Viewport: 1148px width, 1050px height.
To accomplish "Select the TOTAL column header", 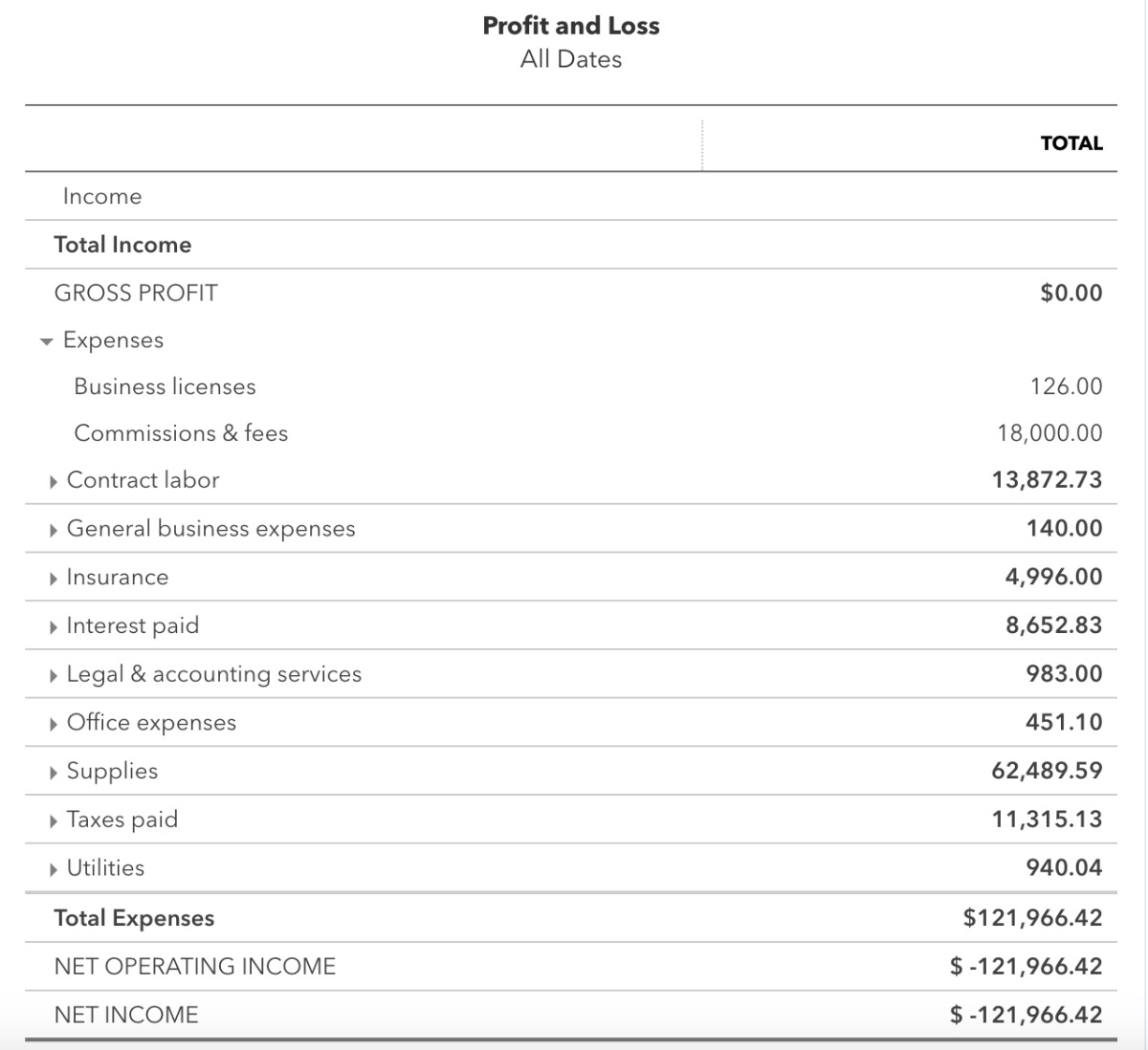I will [1071, 143].
